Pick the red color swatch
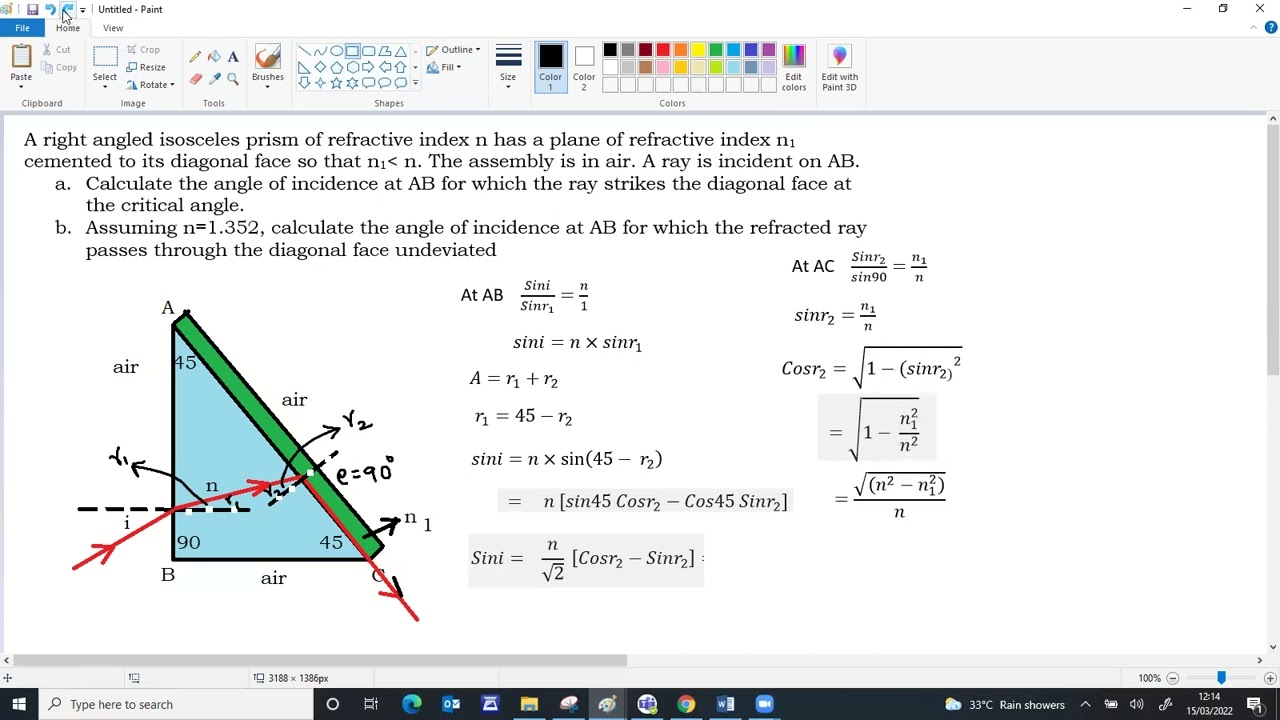Screen dimensions: 1280x720 coord(663,50)
